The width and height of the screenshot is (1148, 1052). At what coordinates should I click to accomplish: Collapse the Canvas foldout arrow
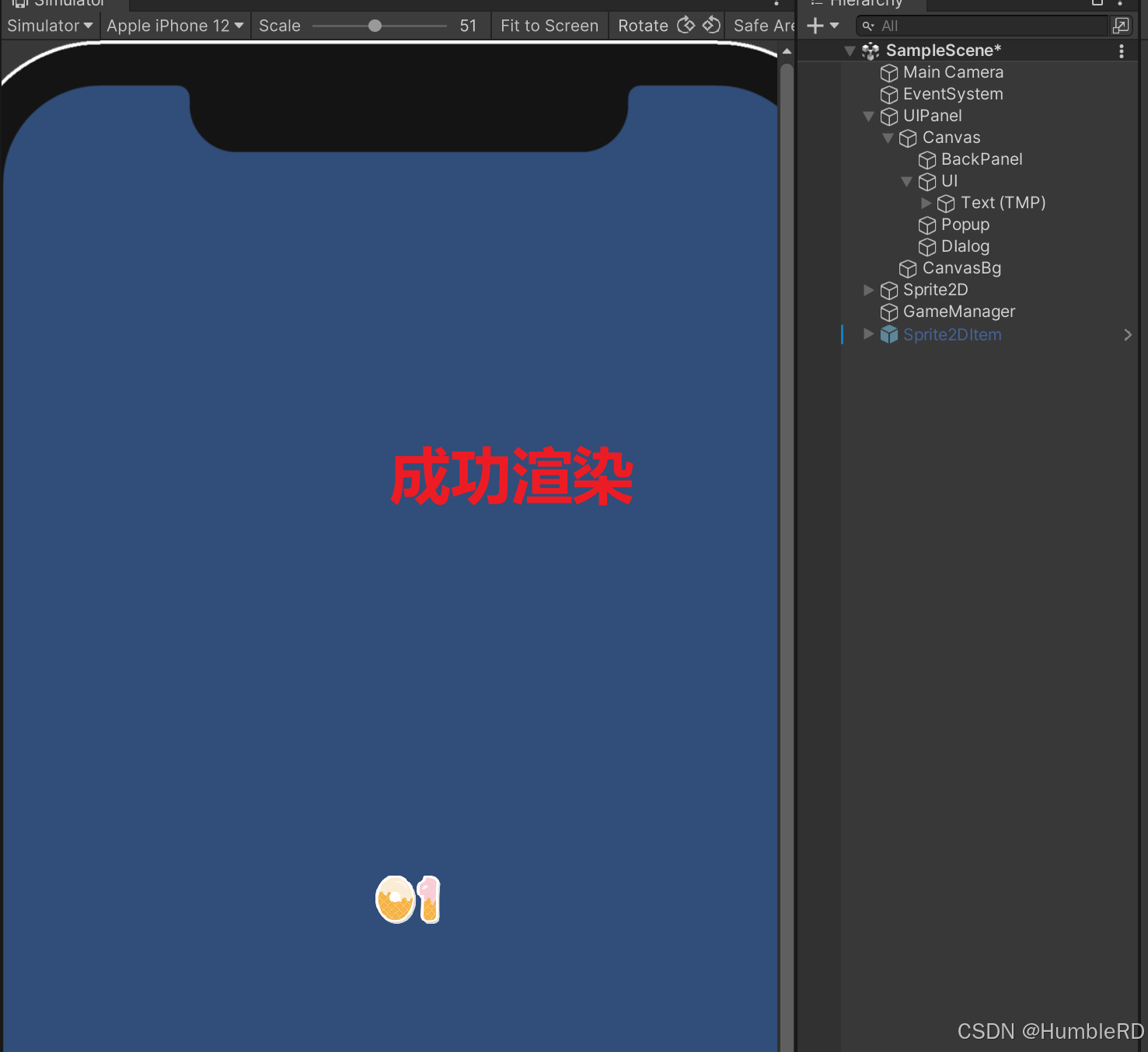[888, 138]
